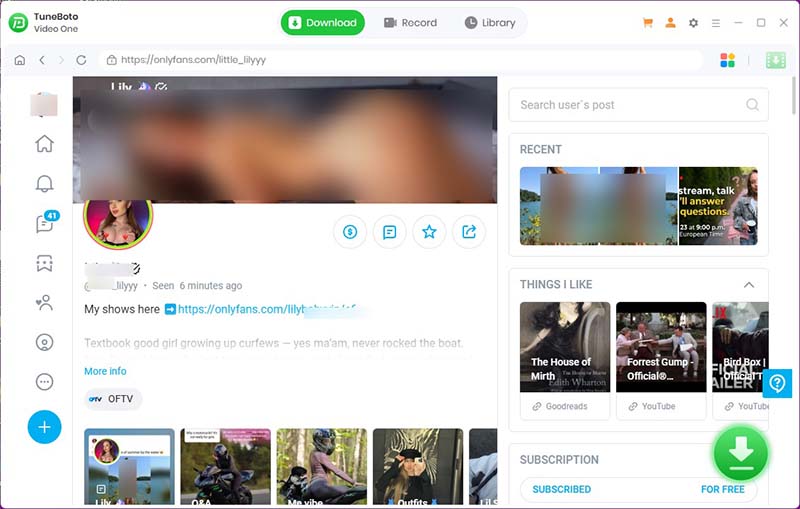Go to the sidebar Home icon
The height and width of the screenshot is (509, 800).
(x=44, y=144)
